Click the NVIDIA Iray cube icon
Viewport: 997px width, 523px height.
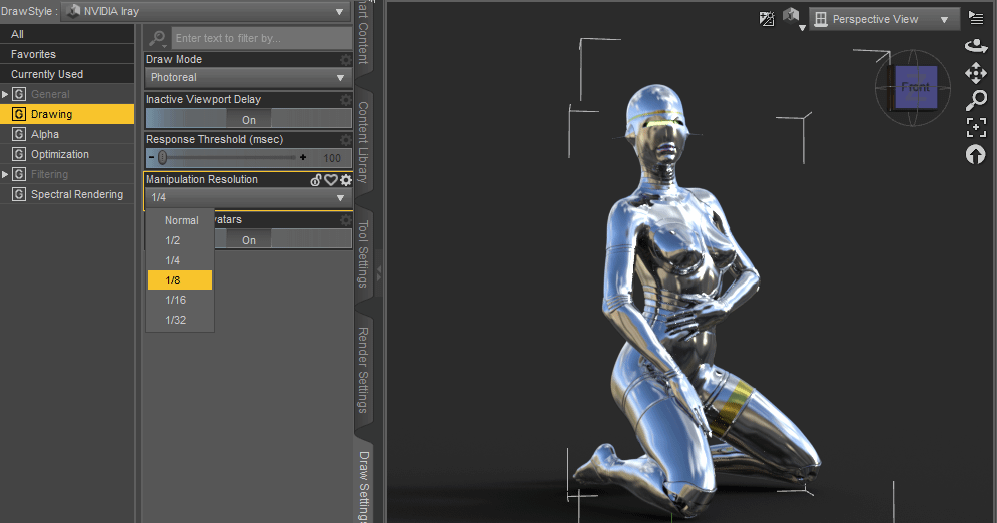tap(74, 11)
